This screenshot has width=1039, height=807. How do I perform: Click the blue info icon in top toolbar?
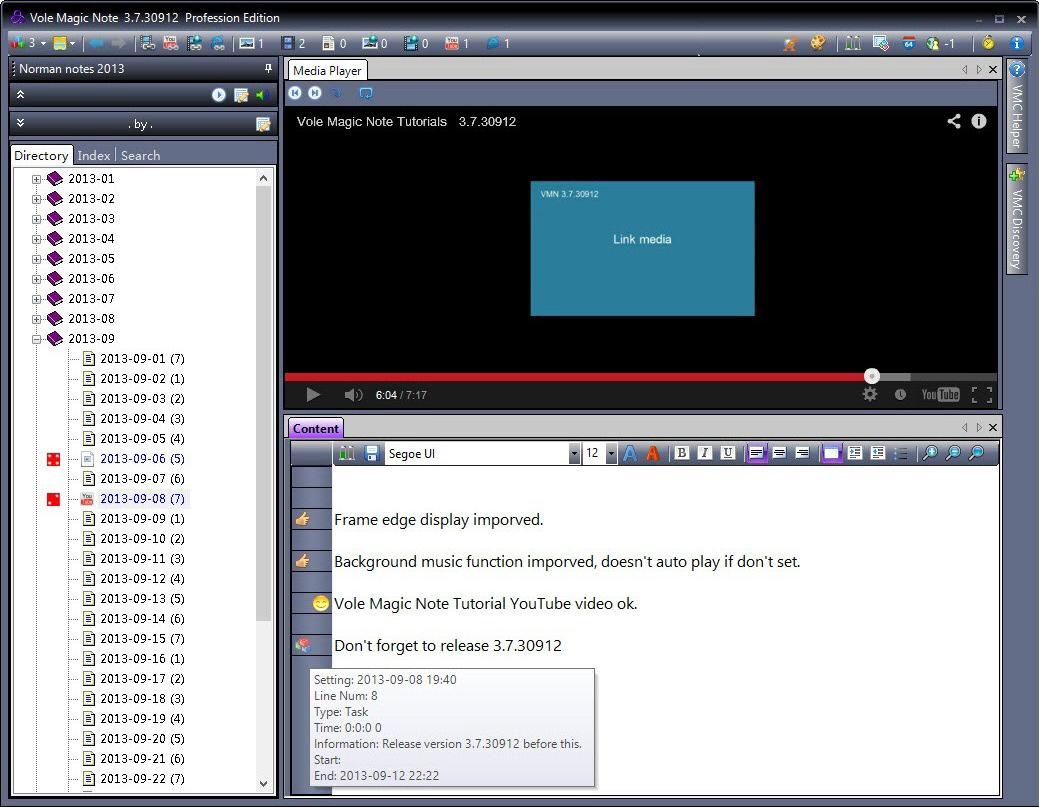(x=1016, y=43)
